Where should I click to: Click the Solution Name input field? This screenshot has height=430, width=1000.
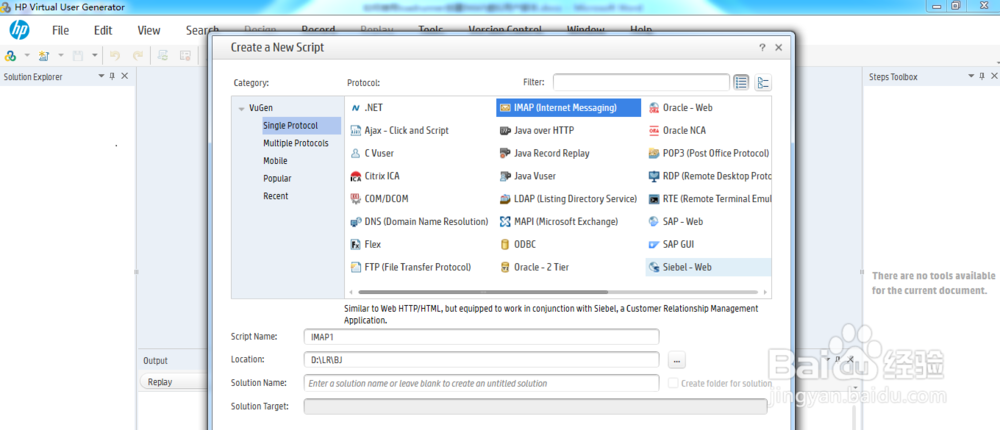click(x=482, y=383)
